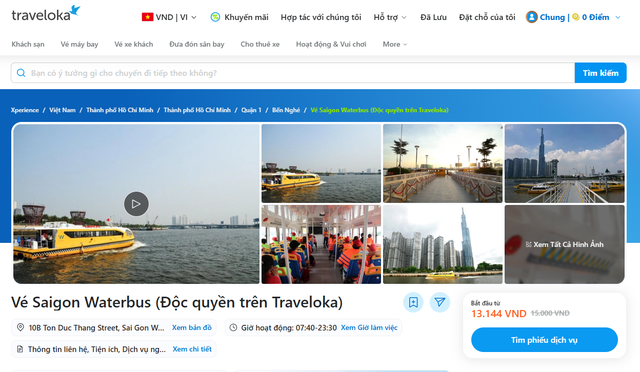Viewport: 640px width, 372px height.
Task: Click the 0 Điểm points label
Action: coord(596,17)
